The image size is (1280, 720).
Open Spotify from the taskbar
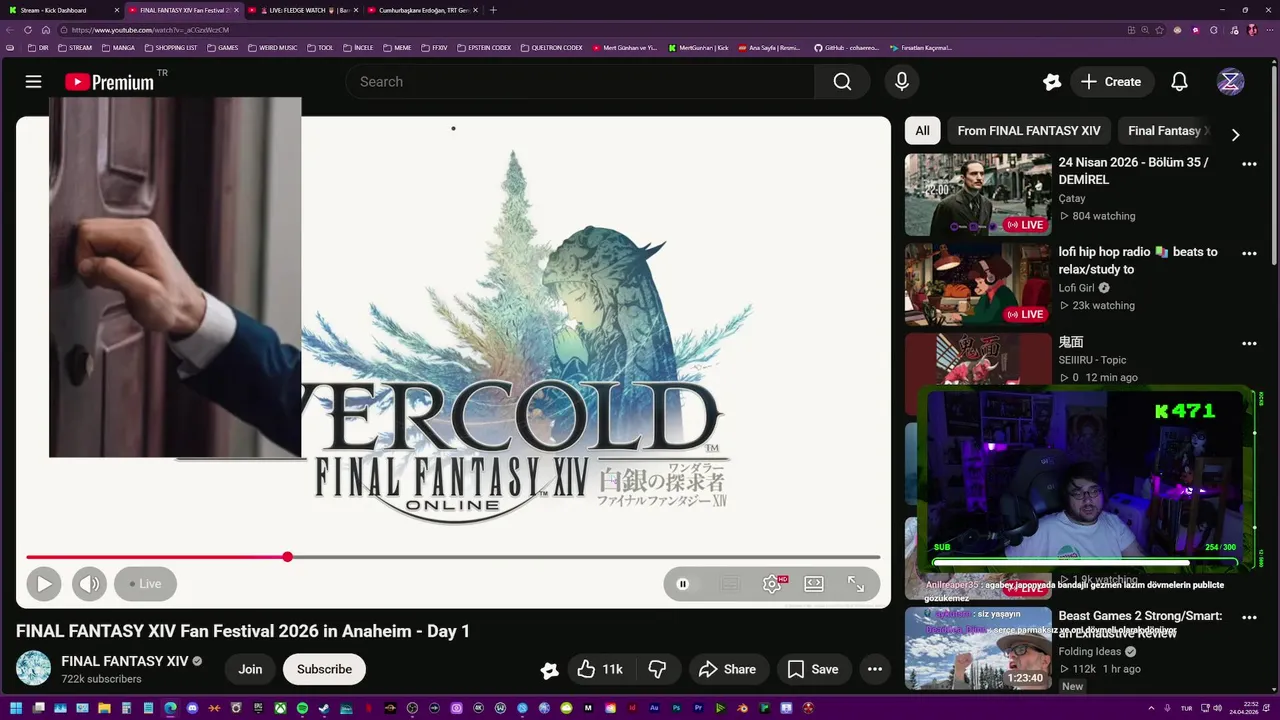[x=302, y=708]
